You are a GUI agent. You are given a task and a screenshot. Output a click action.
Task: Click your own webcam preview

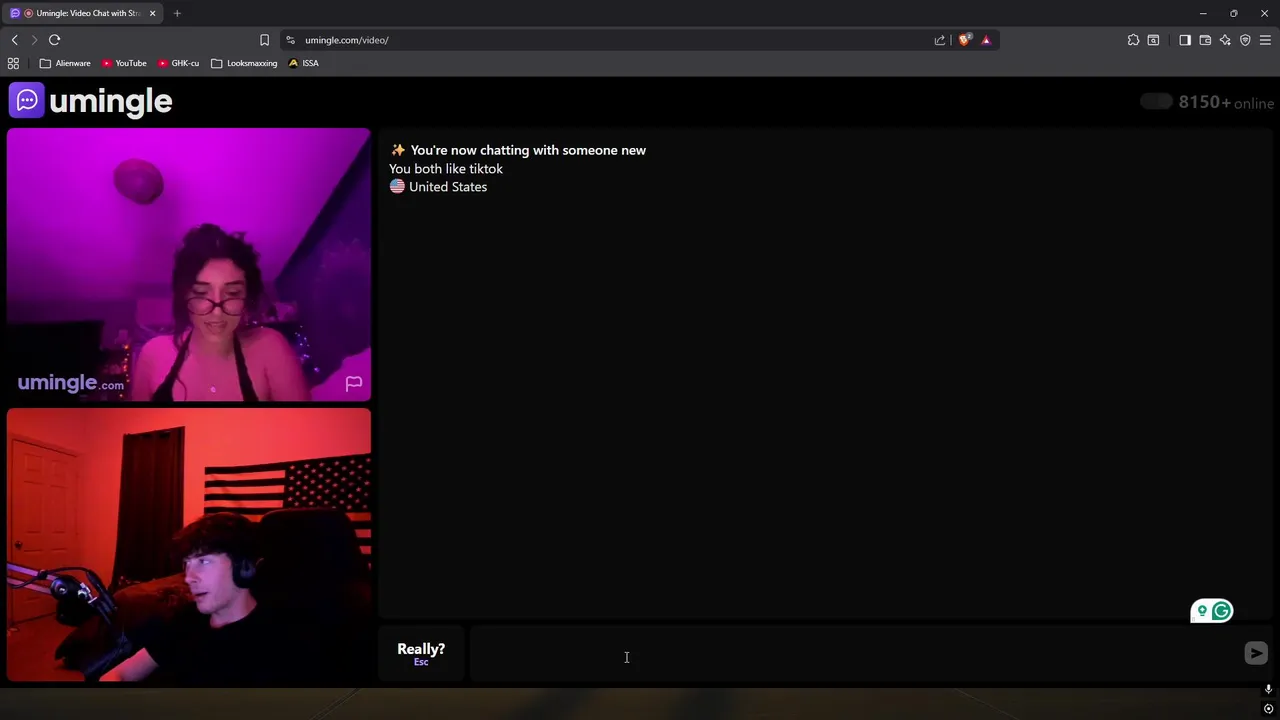[189, 545]
